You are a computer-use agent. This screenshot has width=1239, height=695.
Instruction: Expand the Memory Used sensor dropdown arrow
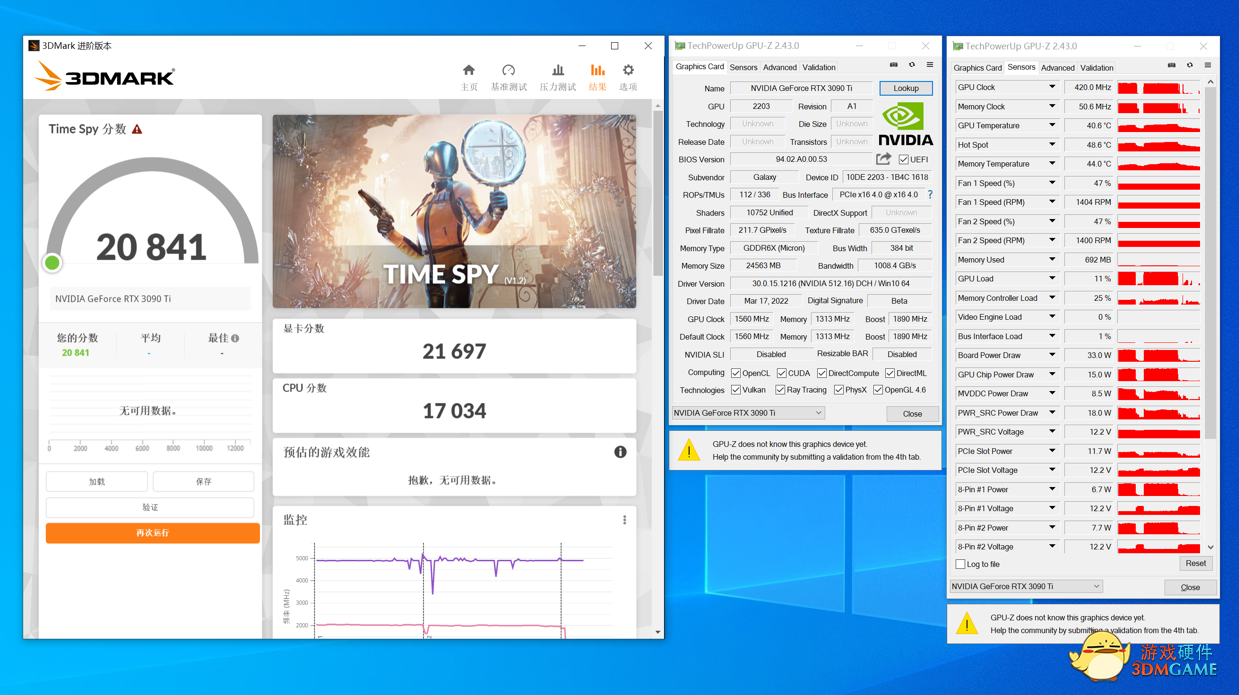(x=1051, y=260)
